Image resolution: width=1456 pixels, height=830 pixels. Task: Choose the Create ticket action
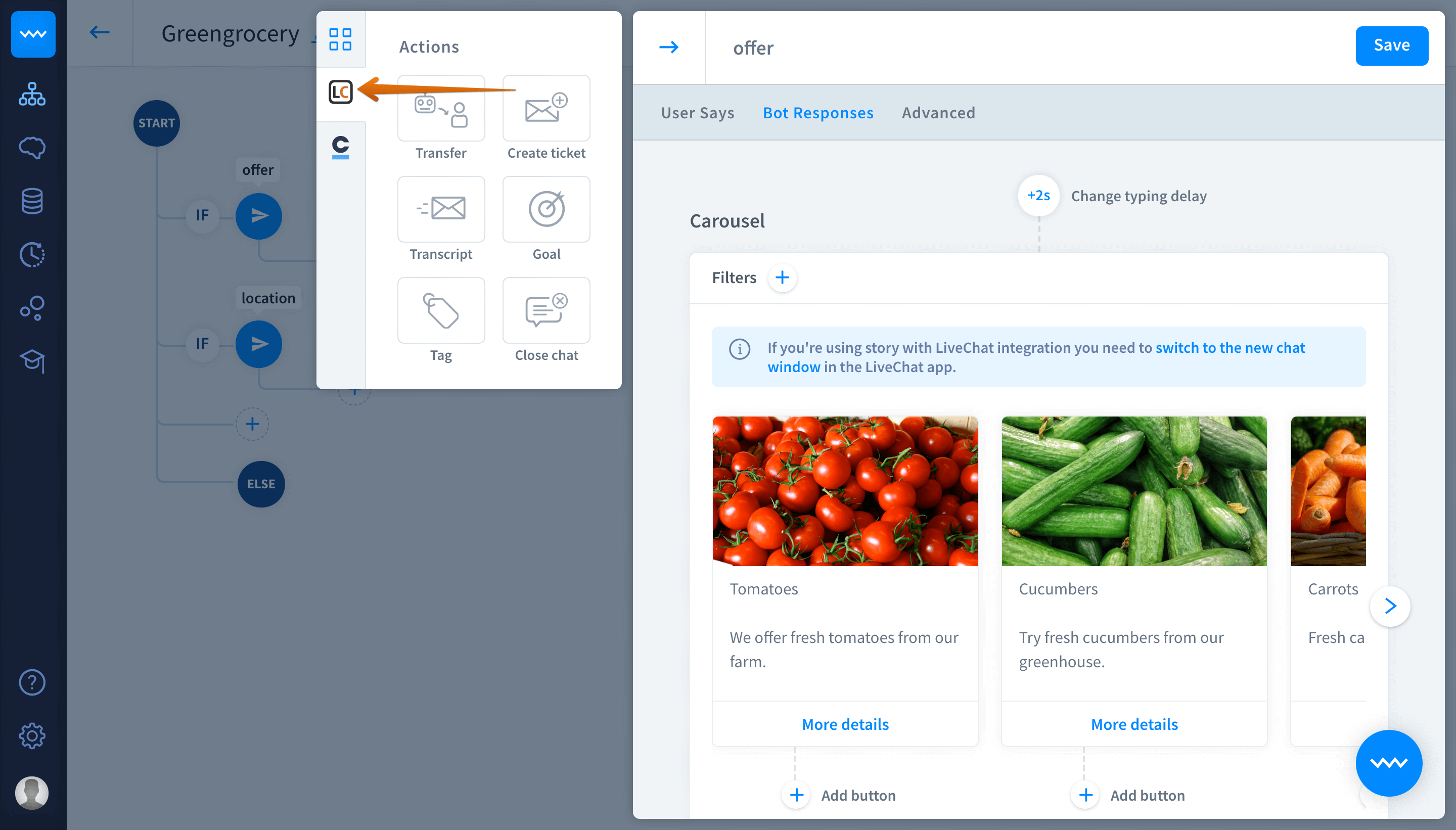pyautogui.click(x=545, y=108)
